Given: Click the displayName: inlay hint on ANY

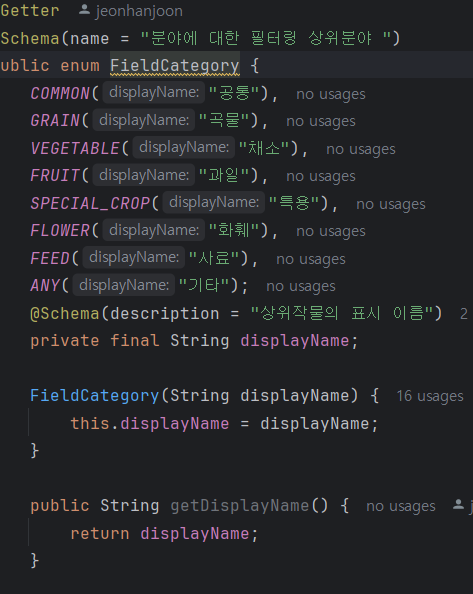Looking at the screenshot, I should pyautogui.click(x=124, y=284).
